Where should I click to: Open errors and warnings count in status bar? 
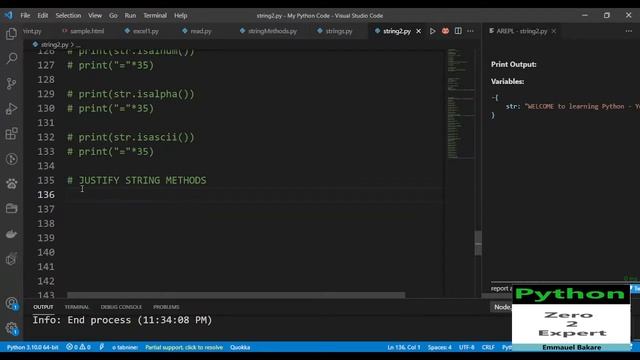click(78, 347)
